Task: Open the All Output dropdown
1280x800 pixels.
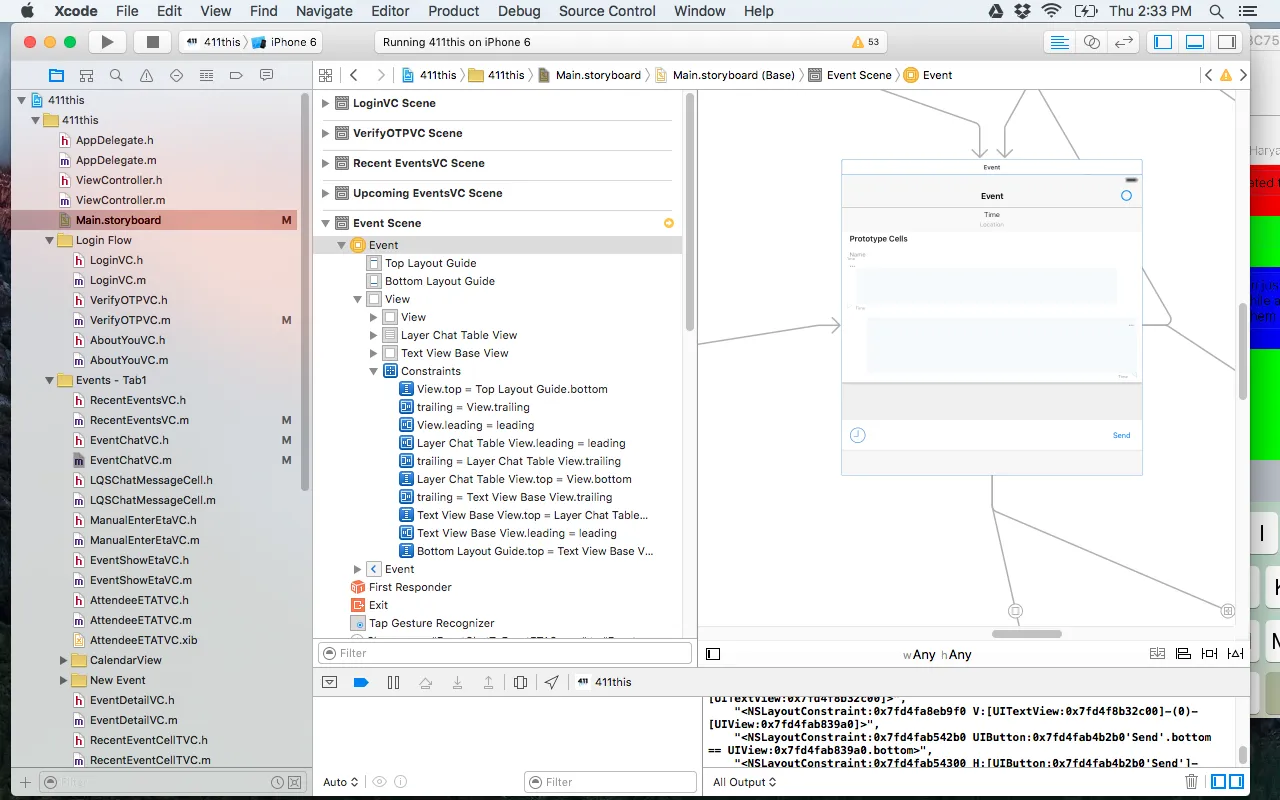Action: click(744, 782)
